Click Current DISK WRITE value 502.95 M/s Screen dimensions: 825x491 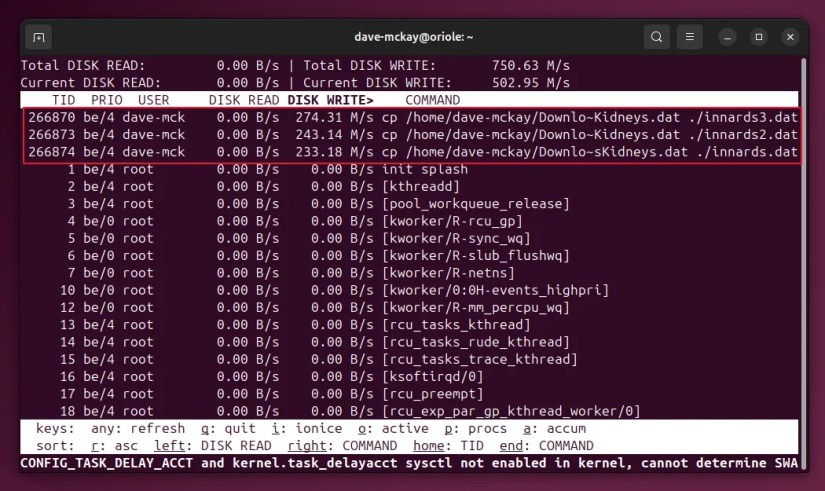(531, 83)
